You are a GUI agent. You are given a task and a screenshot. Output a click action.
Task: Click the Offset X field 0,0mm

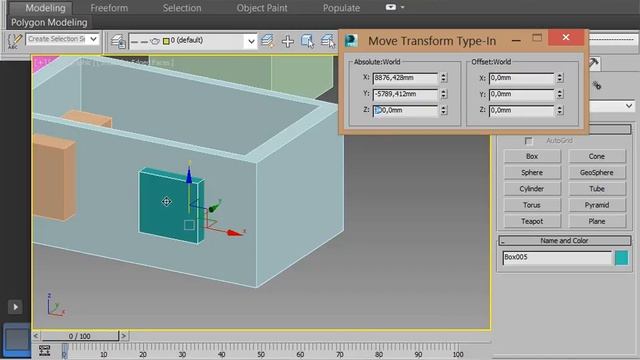coord(522,78)
